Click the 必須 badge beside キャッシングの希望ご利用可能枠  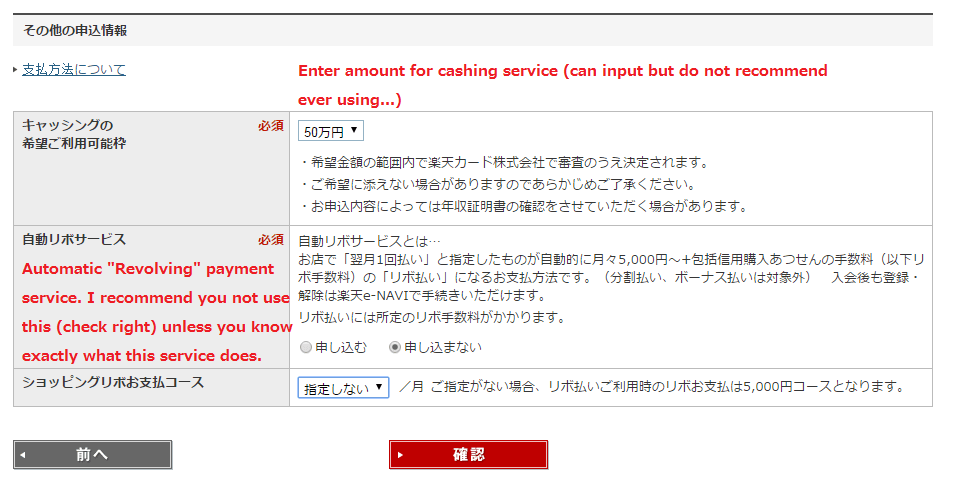pos(271,126)
